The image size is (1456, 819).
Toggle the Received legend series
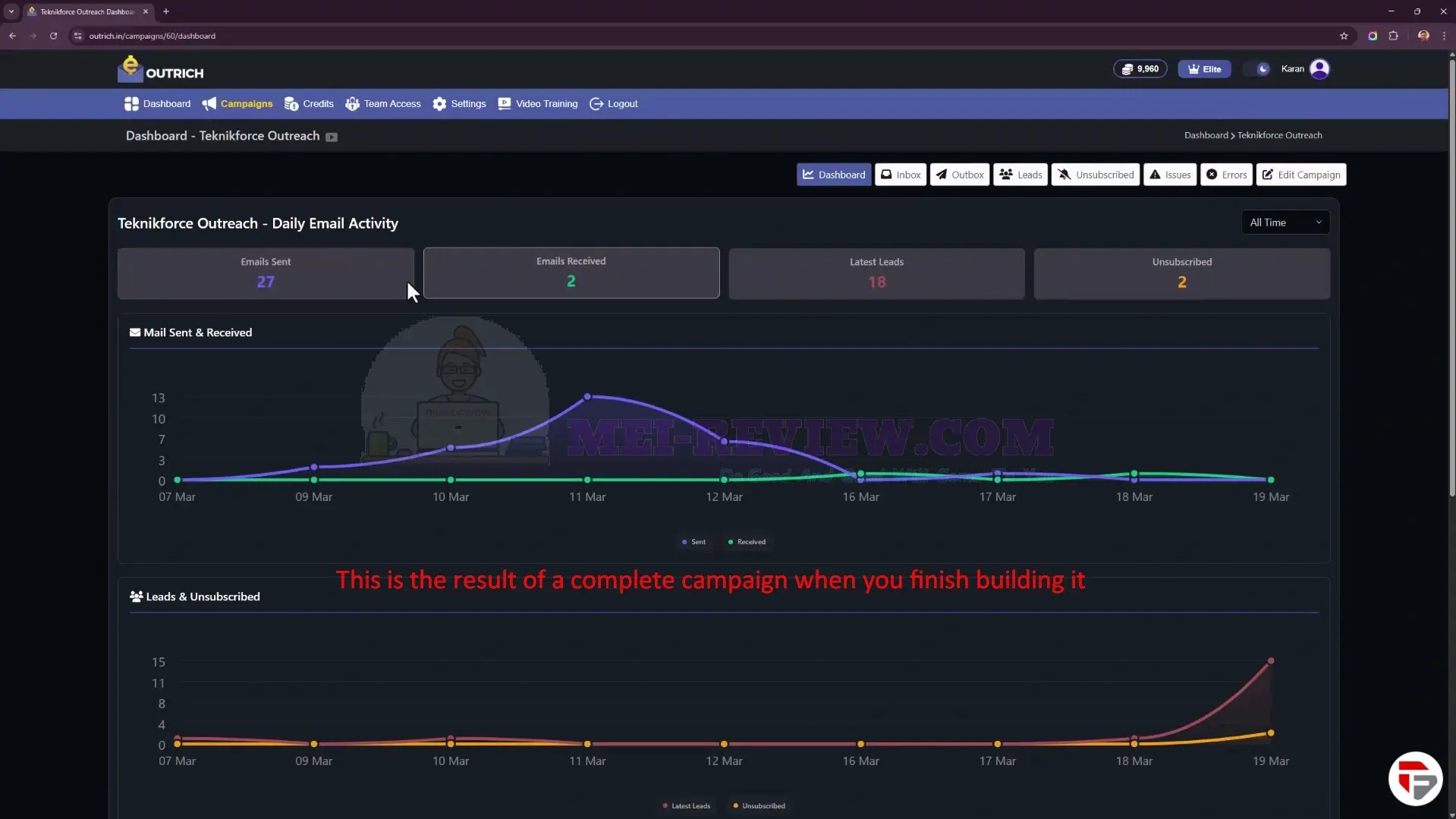(747, 542)
